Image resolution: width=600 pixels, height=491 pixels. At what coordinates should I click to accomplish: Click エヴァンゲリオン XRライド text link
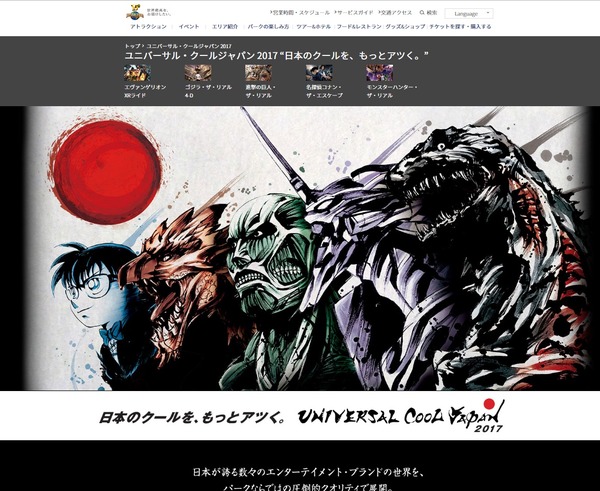pos(145,91)
